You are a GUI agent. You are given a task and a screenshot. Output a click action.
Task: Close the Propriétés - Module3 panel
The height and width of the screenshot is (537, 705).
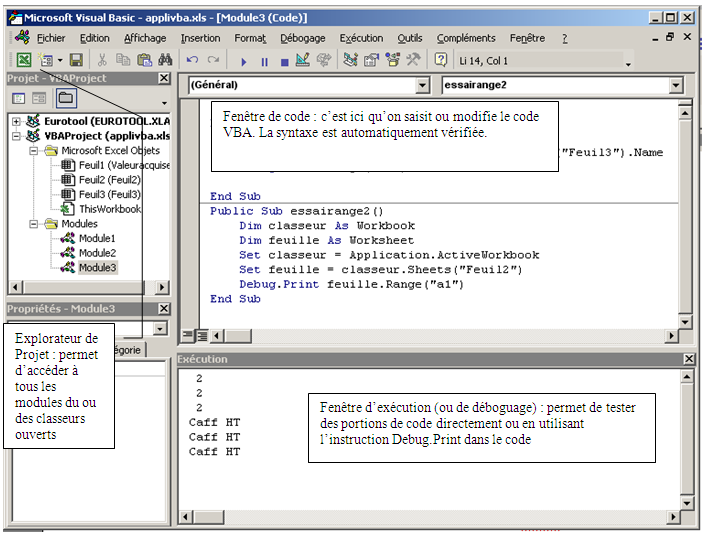click(x=165, y=309)
